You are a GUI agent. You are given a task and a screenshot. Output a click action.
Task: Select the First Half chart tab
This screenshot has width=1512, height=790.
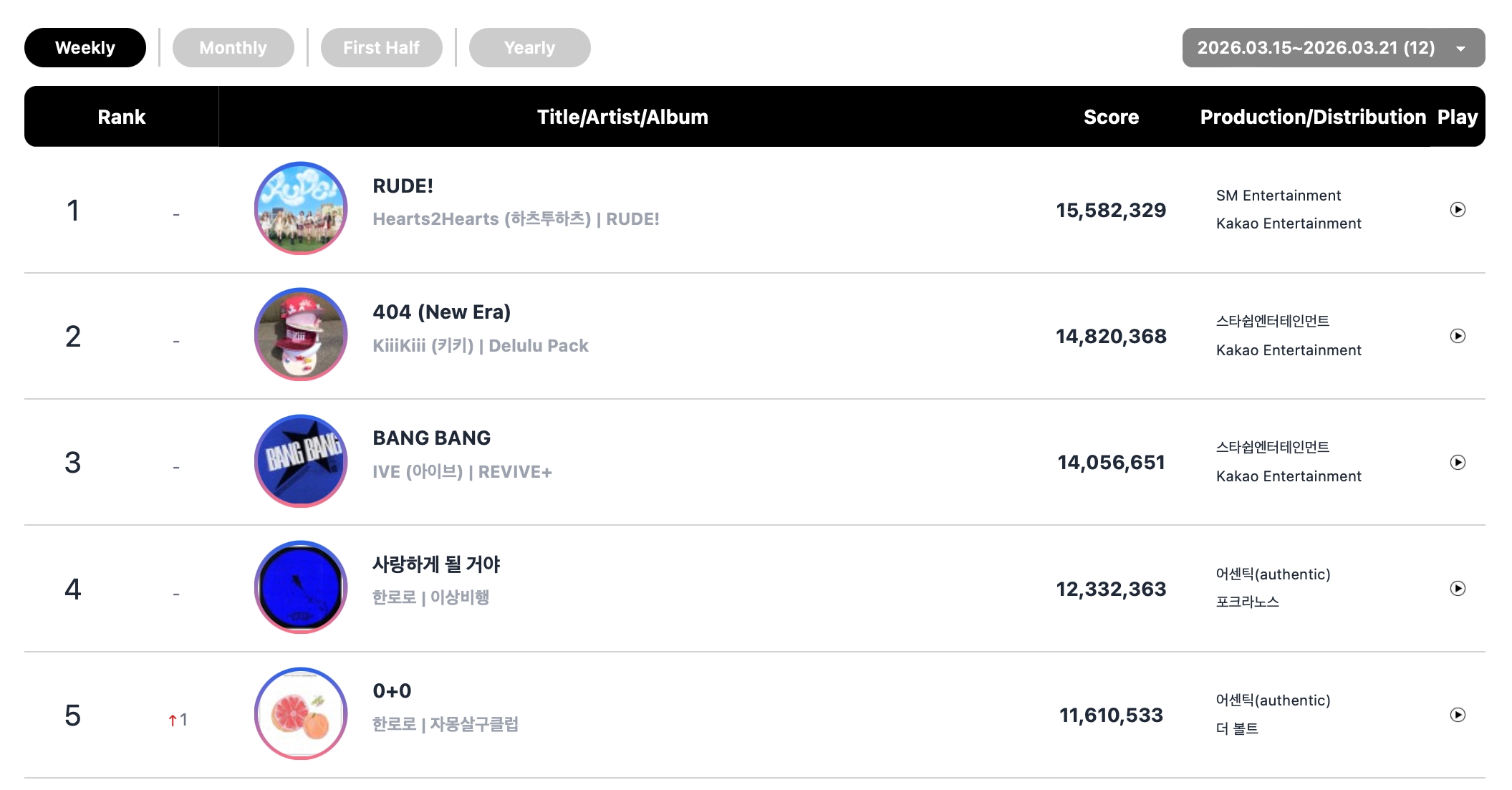pos(381,48)
